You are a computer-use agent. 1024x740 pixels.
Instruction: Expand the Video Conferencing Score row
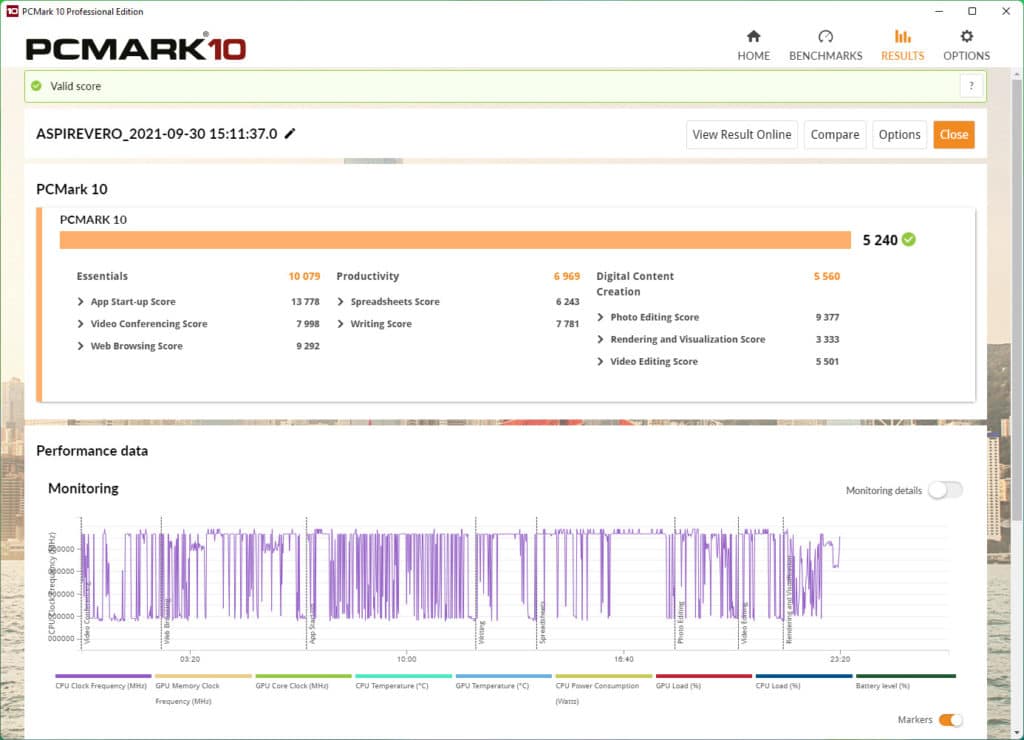[x=80, y=324]
